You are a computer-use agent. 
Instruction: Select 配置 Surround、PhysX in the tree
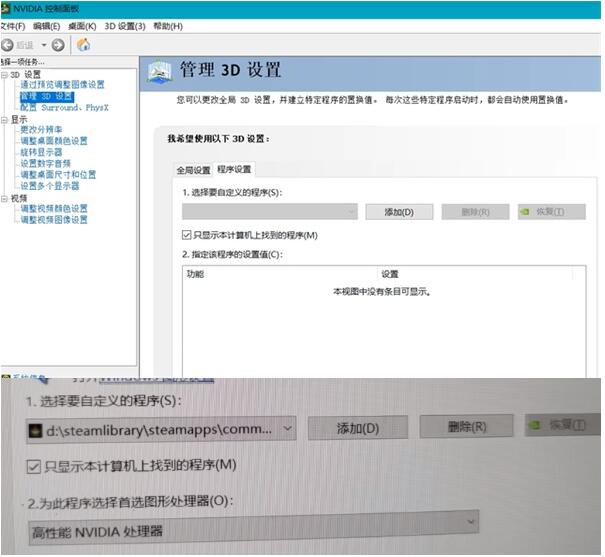coord(64,107)
